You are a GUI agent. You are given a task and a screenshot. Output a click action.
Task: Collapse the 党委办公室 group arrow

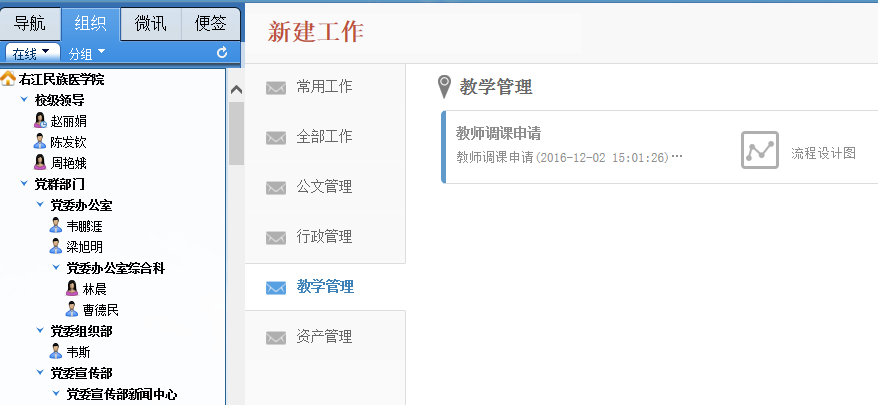tap(40, 205)
